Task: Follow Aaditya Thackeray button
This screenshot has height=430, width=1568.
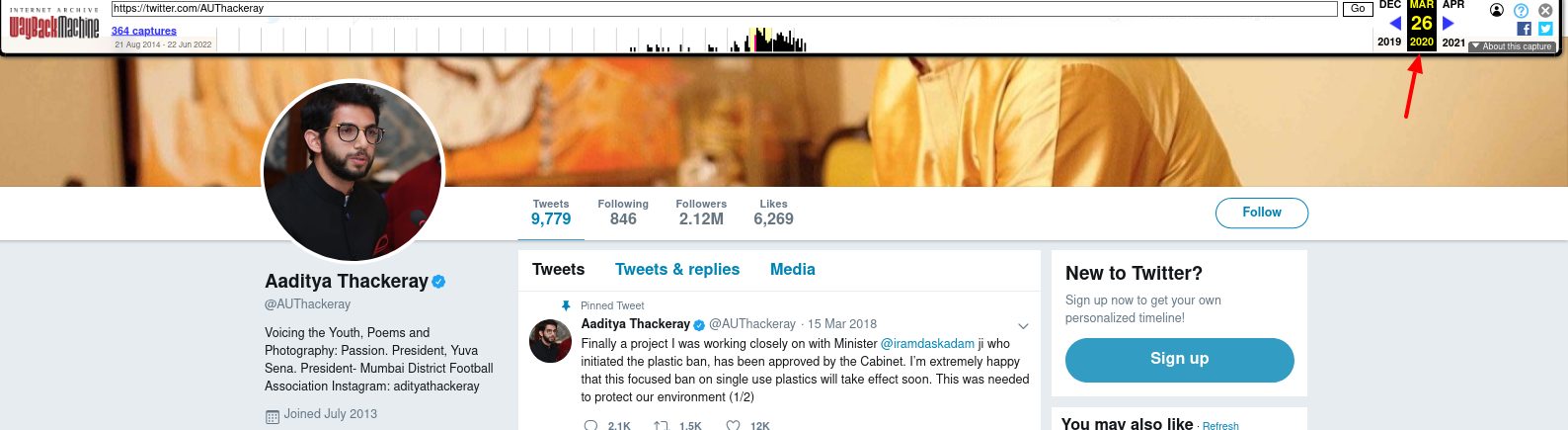Action: pos(1262,213)
